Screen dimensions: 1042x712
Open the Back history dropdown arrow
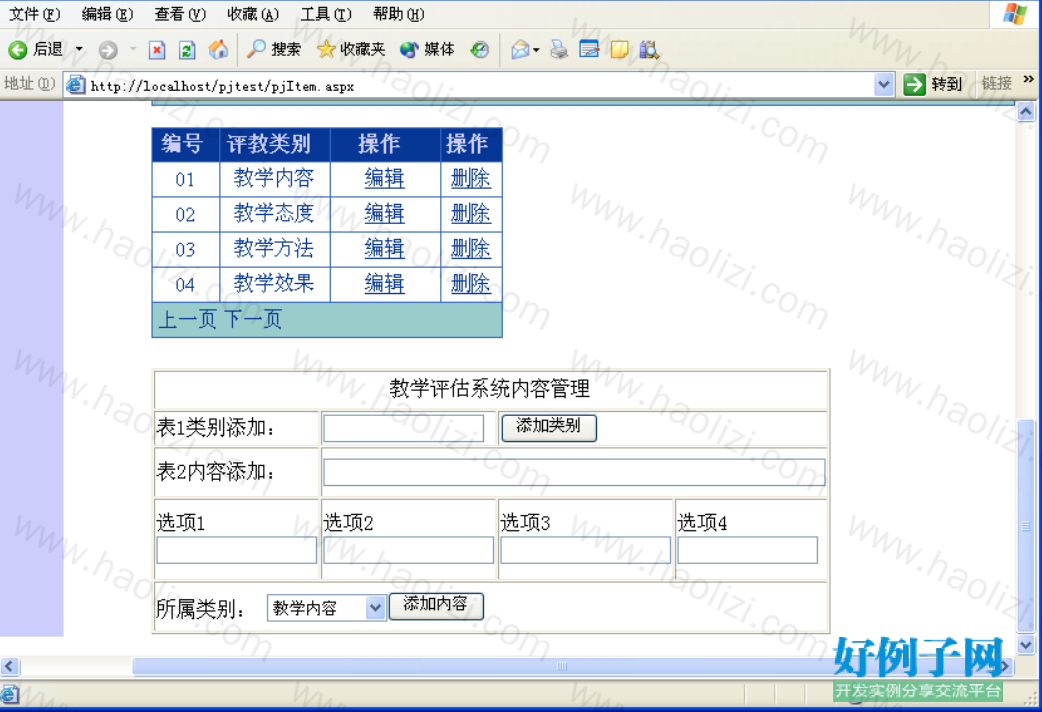pyautogui.click(x=79, y=49)
